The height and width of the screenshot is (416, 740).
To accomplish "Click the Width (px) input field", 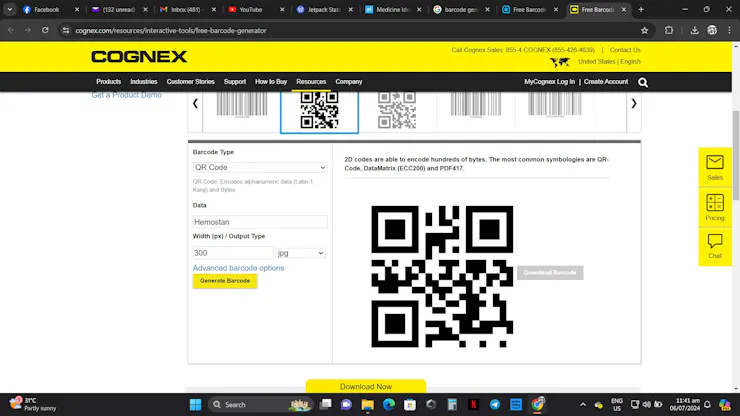I will (233, 253).
